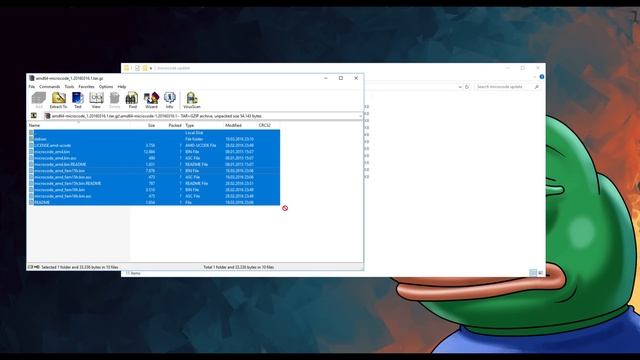Select the microcode_amd_fam15h.bin file row
Image resolution: width=640 pixels, height=360 pixels.
point(154,171)
